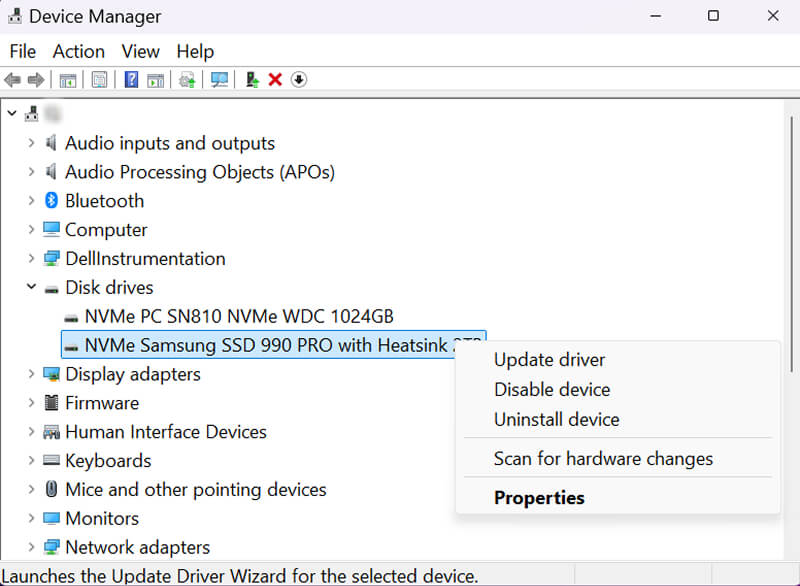Collapse the Disk drives category

(x=31, y=287)
